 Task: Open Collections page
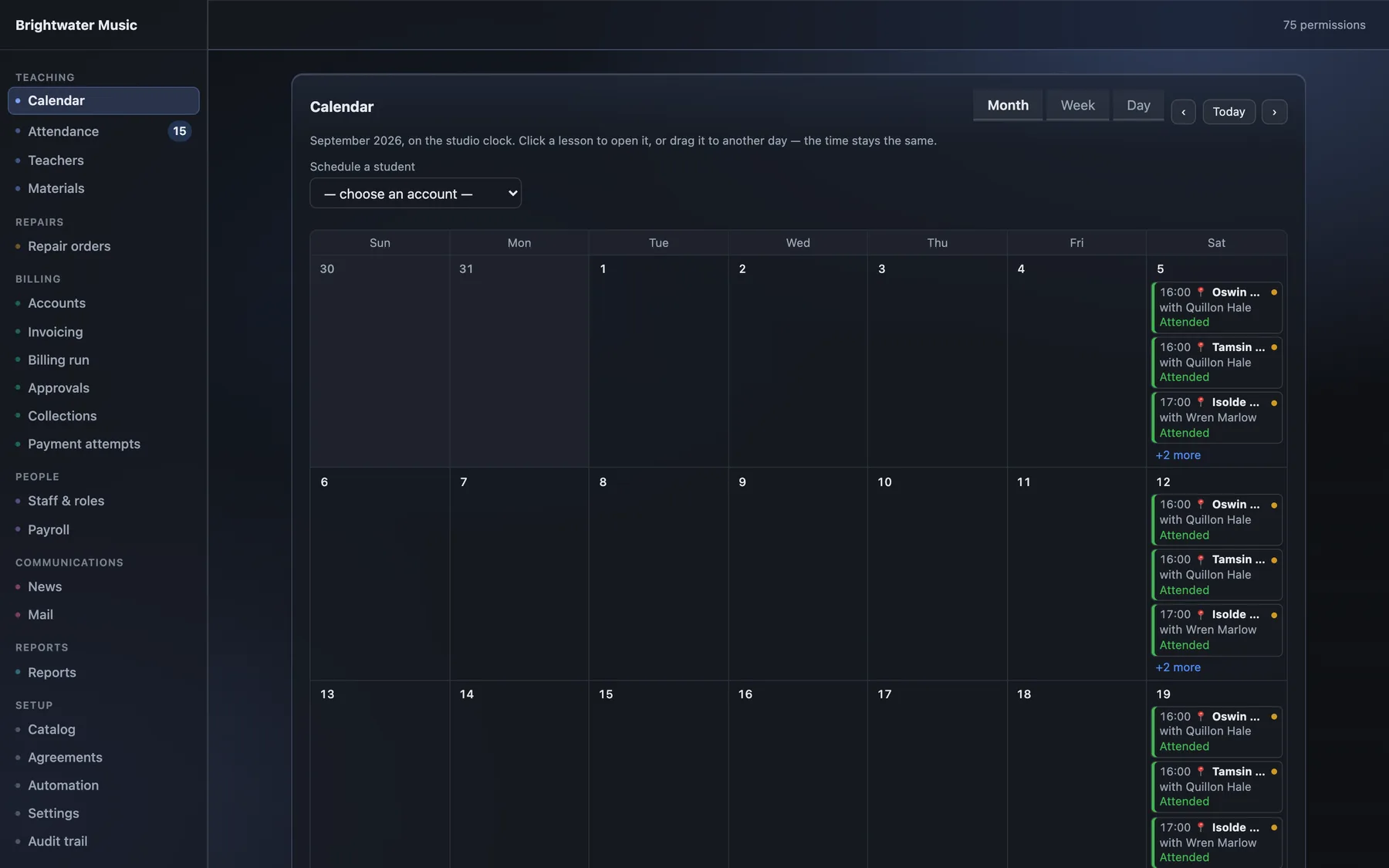click(x=103, y=416)
